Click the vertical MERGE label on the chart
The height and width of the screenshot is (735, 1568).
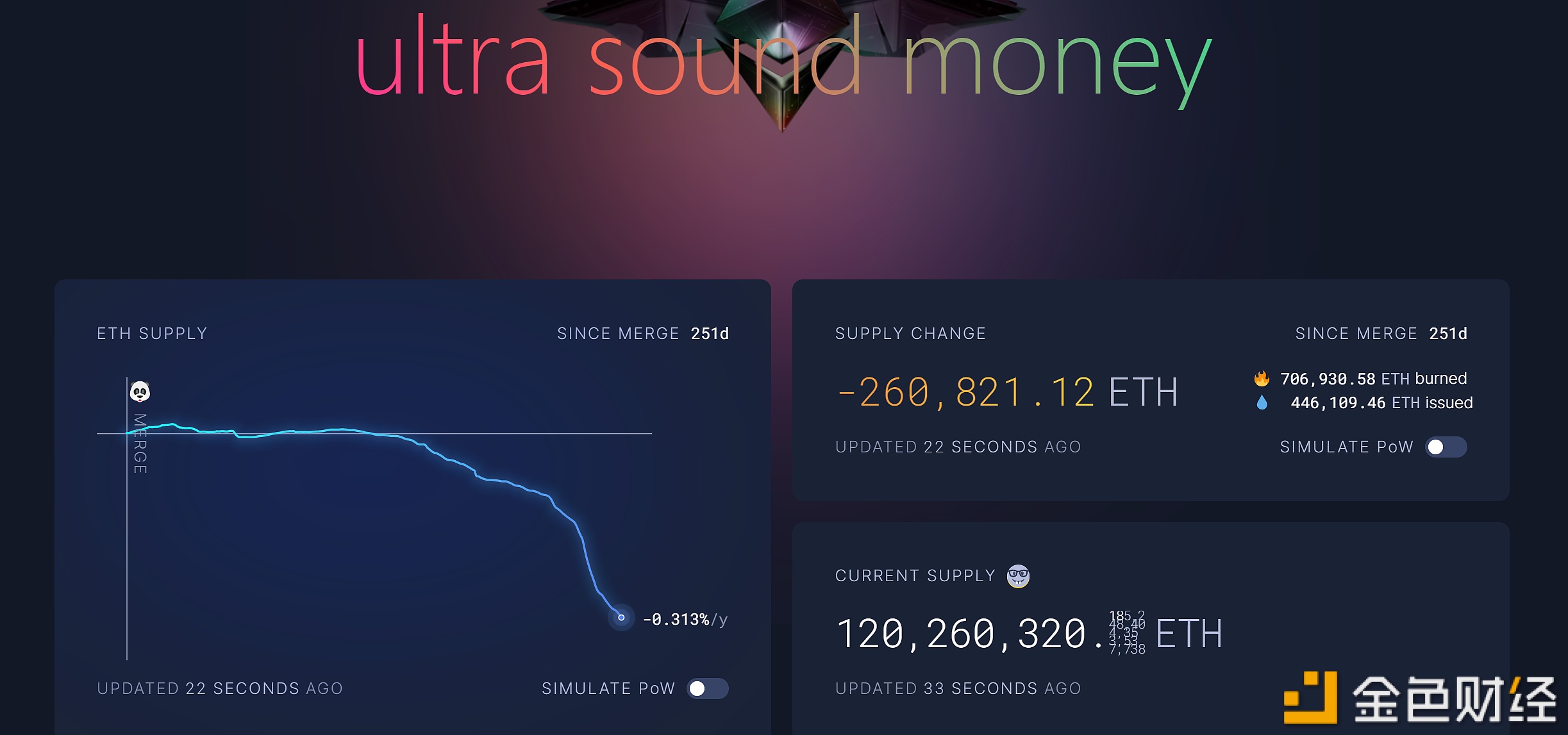[x=140, y=443]
